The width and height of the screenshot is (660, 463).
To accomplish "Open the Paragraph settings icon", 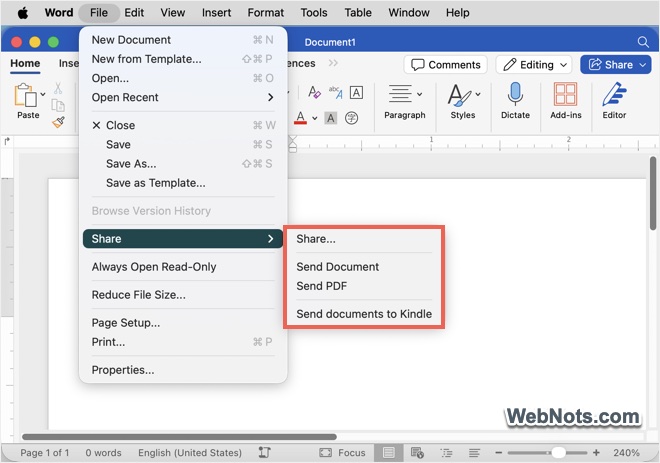I will (x=400, y=93).
